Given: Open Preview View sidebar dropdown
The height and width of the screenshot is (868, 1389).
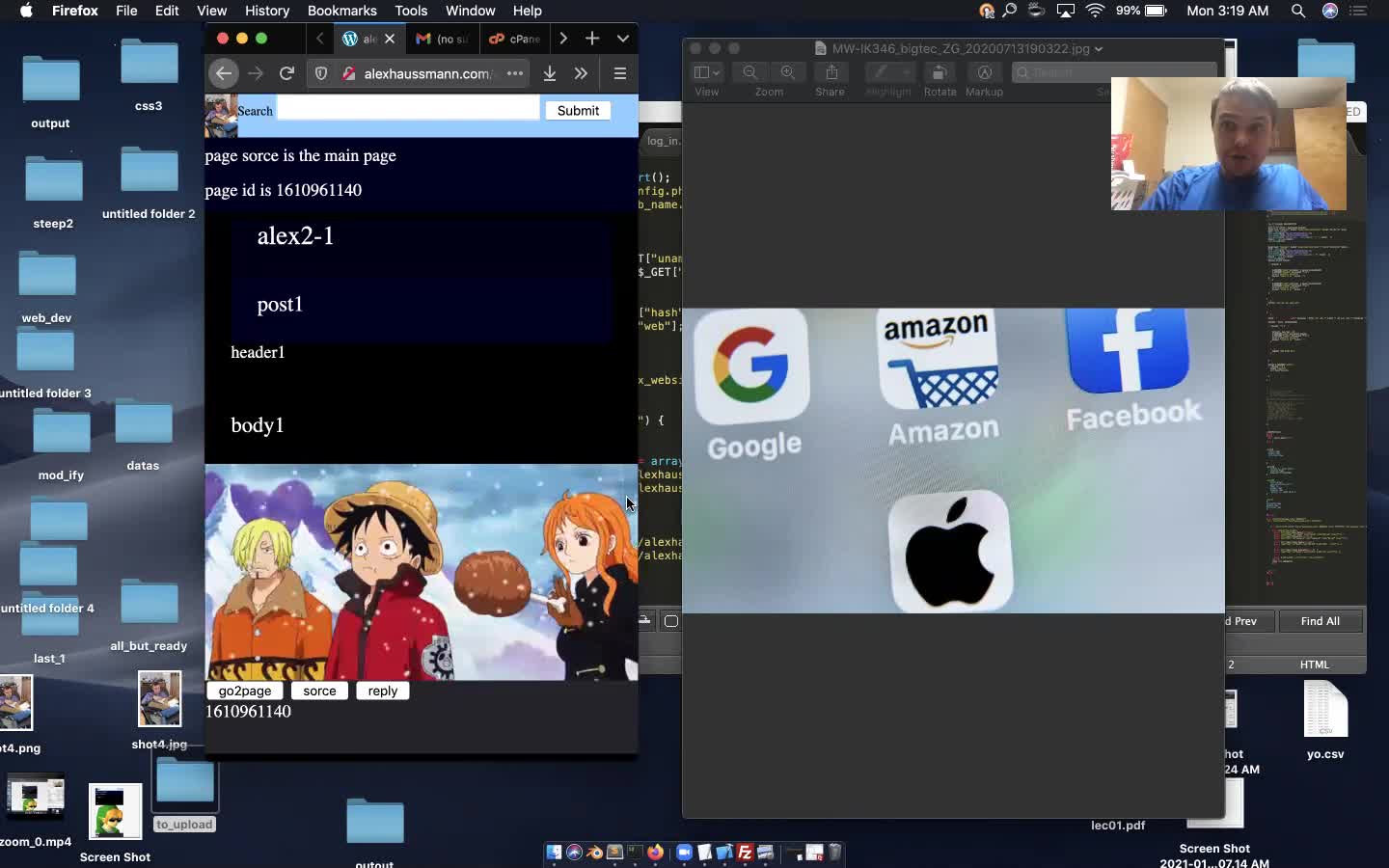Looking at the screenshot, I should coord(707,72).
